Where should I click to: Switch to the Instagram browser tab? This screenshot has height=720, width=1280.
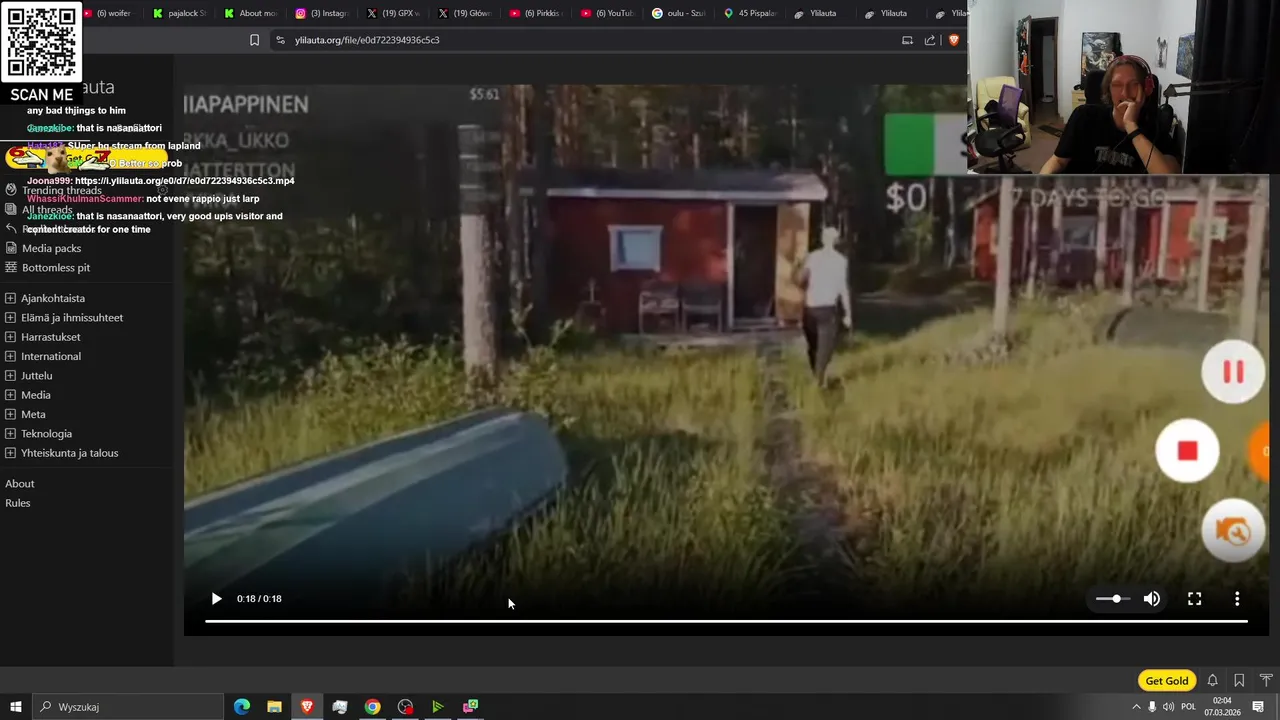321,13
